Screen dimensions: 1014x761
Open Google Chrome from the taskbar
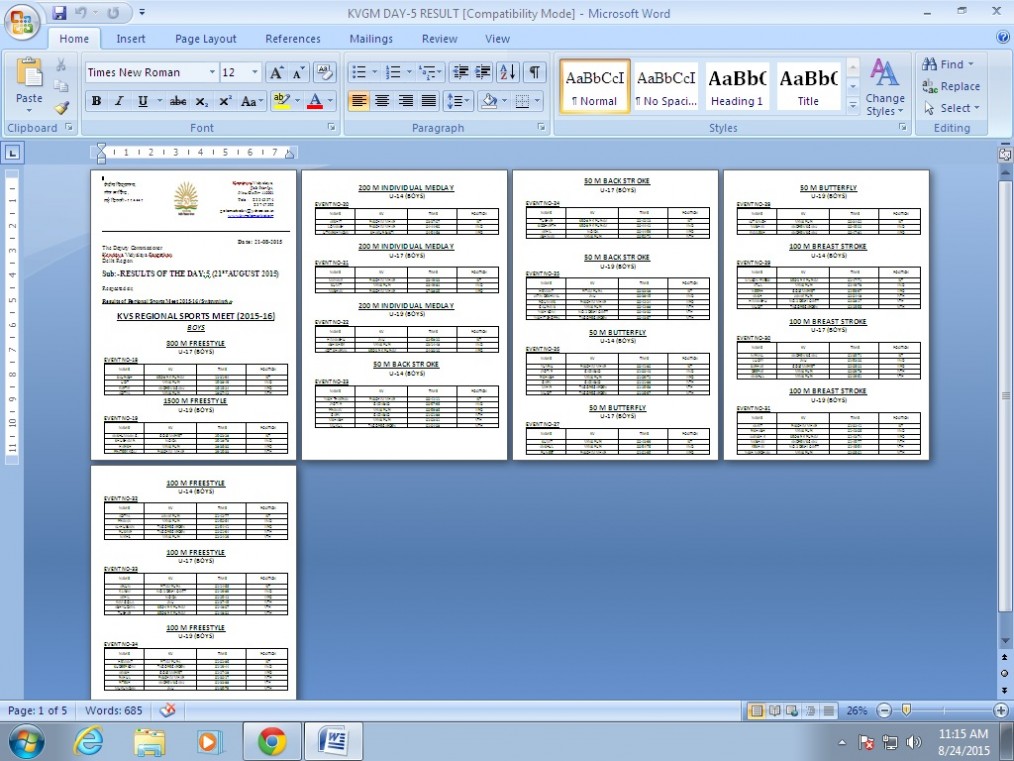click(270, 741)
